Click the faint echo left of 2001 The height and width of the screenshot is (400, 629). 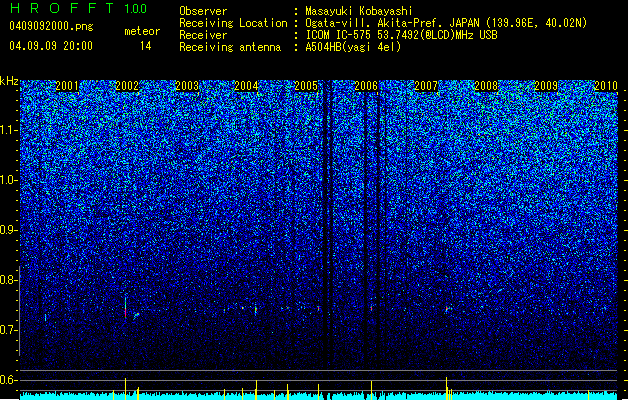45,317
